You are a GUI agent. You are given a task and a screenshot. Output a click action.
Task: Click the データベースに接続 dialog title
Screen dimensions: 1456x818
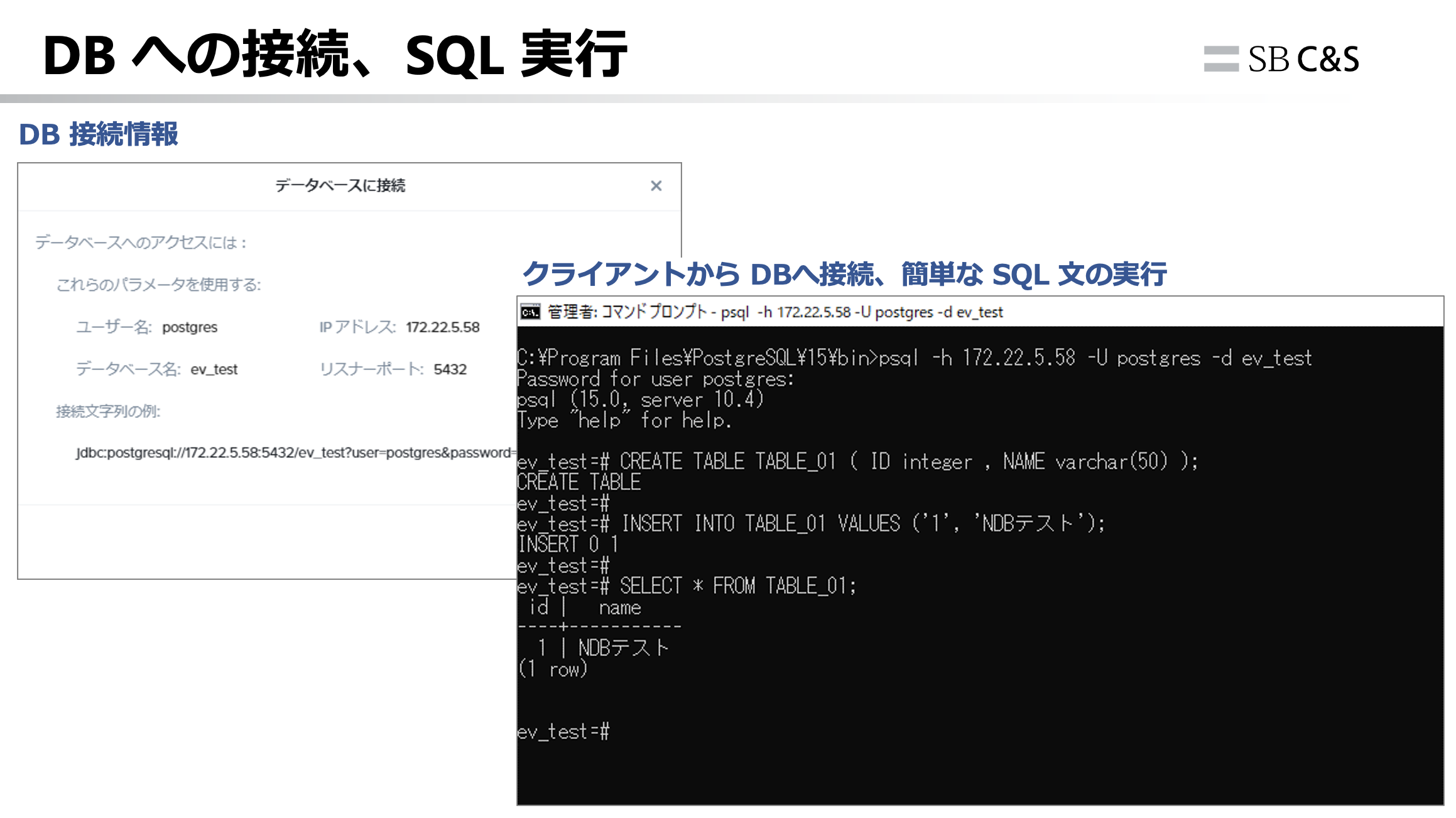pos(340,185)
